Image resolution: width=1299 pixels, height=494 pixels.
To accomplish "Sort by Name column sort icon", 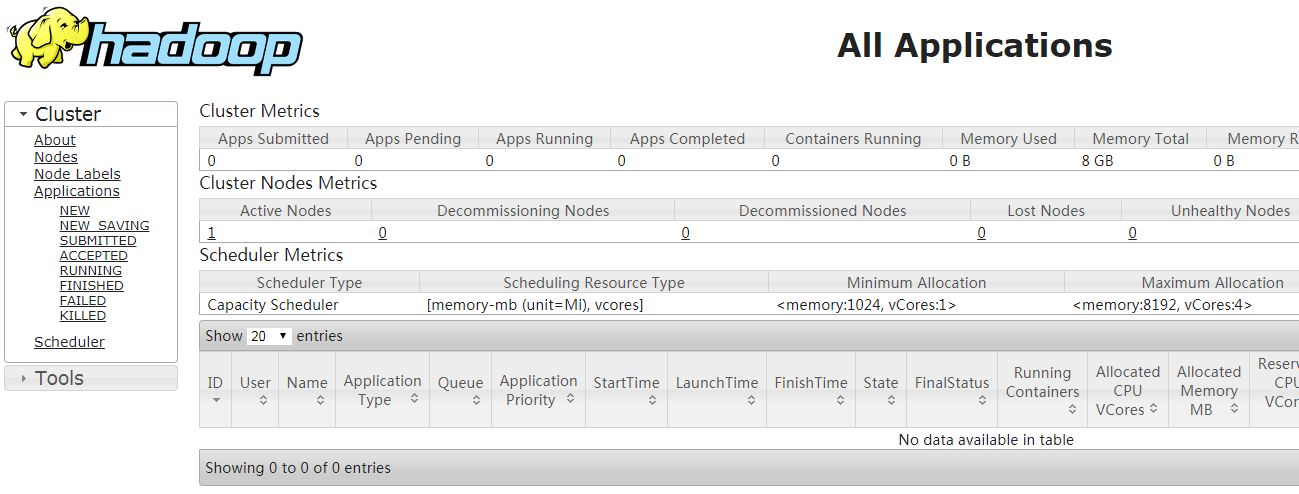I will [320, 400].
